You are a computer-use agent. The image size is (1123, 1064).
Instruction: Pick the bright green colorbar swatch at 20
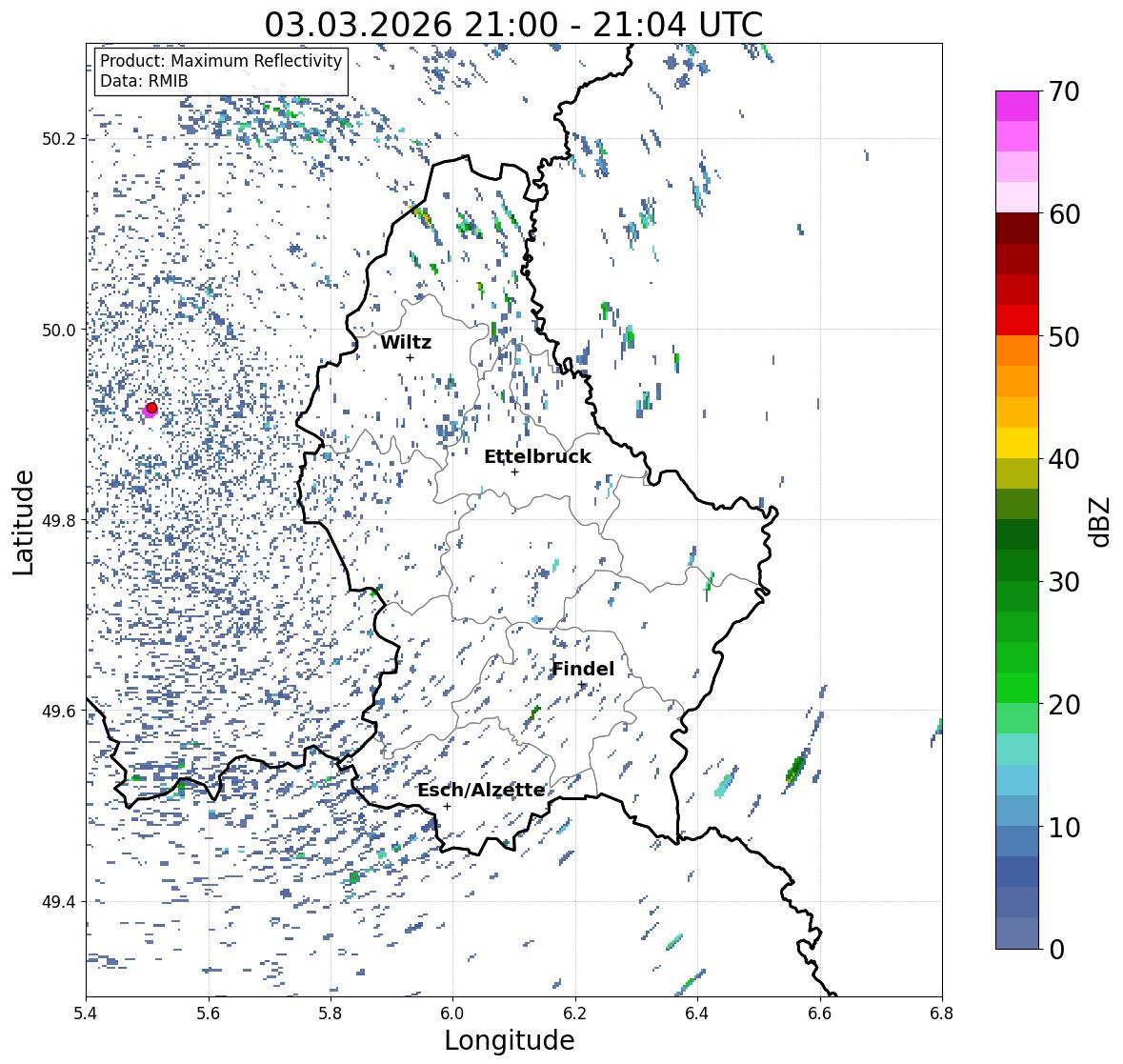pos(1017,688)
